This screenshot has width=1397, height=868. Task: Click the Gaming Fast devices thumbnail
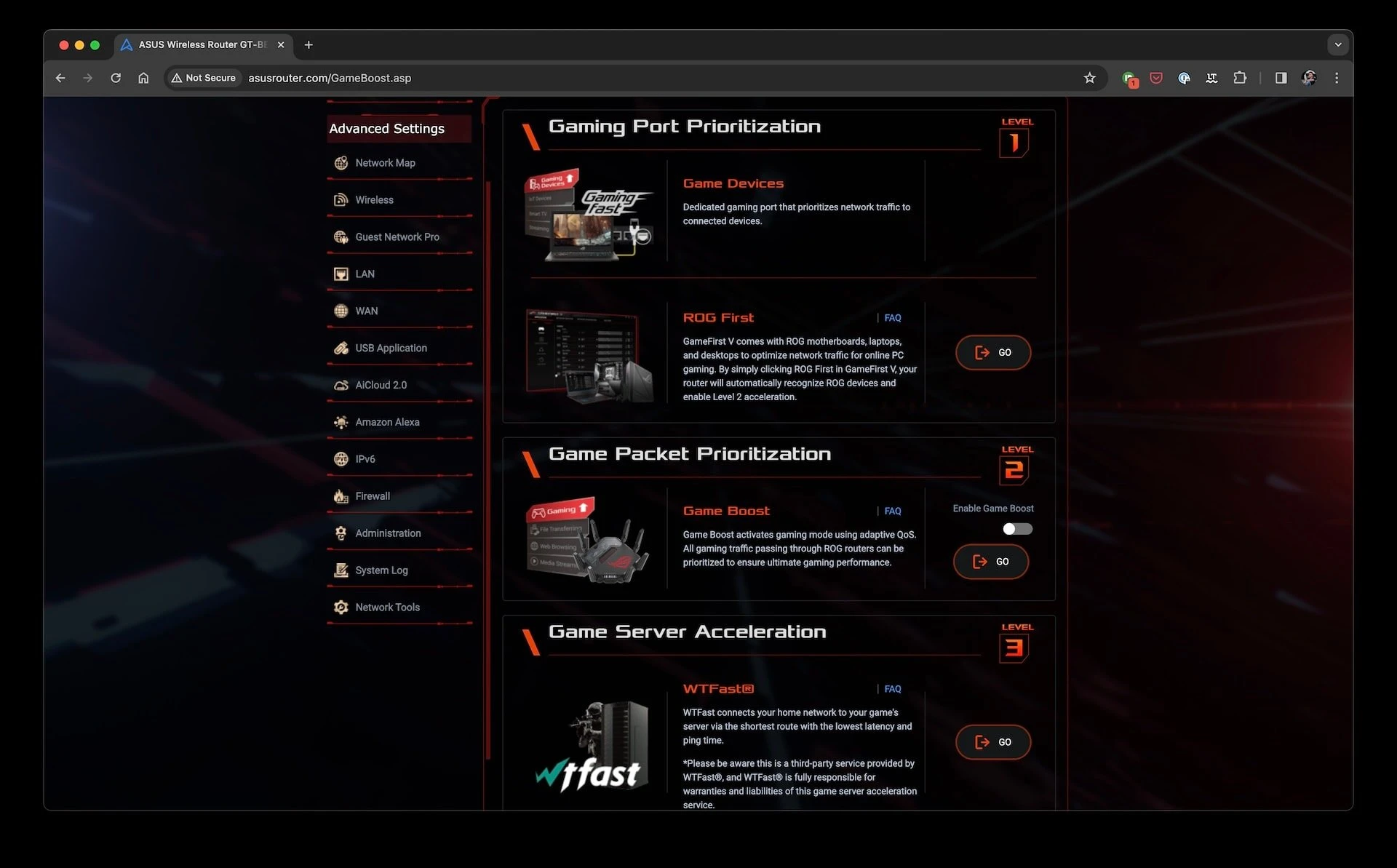click(589, 215)
